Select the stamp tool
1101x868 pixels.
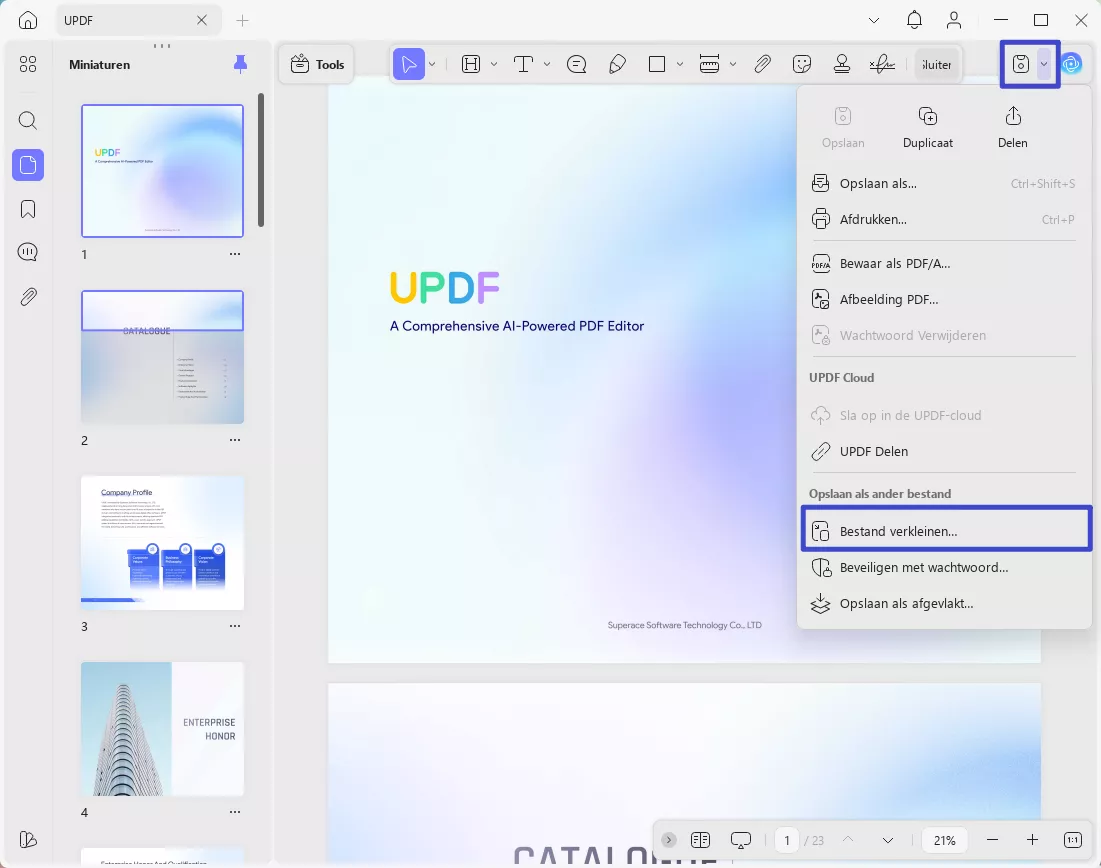[x=842, y=65]
